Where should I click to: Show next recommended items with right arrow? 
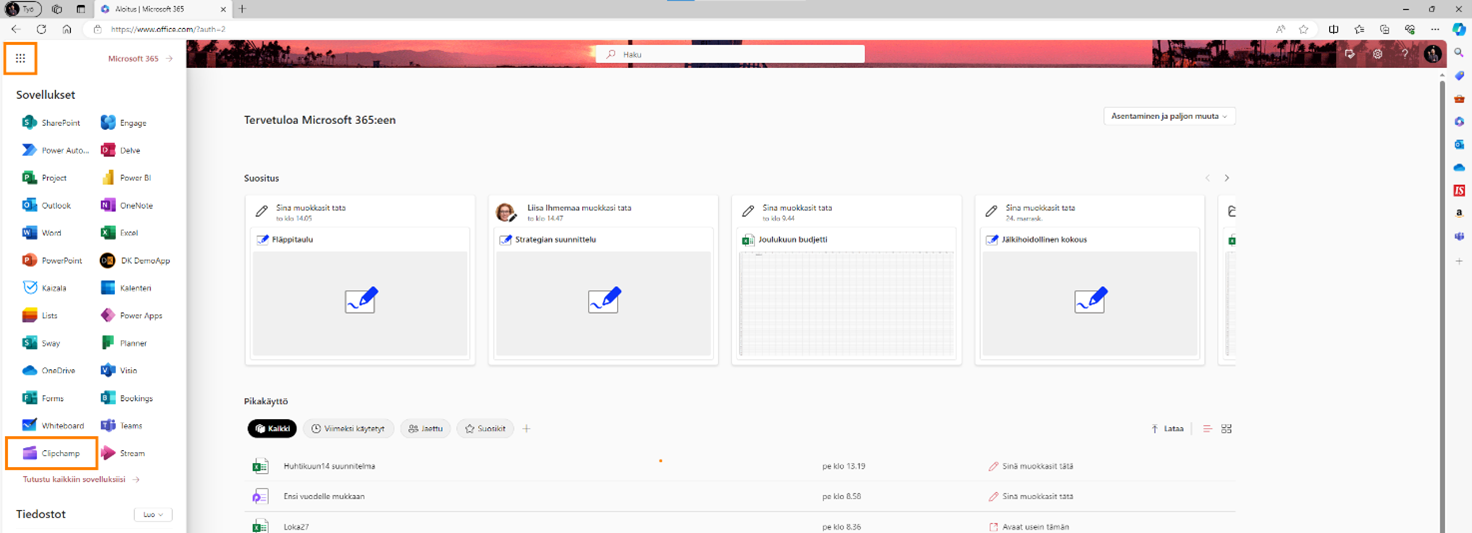(1227, 178)
